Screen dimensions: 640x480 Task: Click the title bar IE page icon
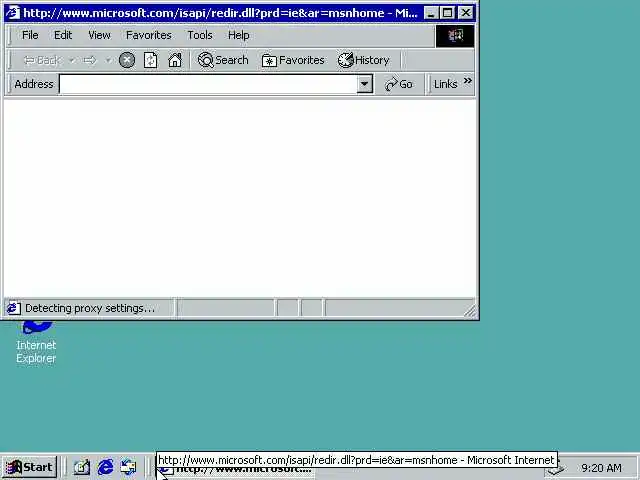13,13
